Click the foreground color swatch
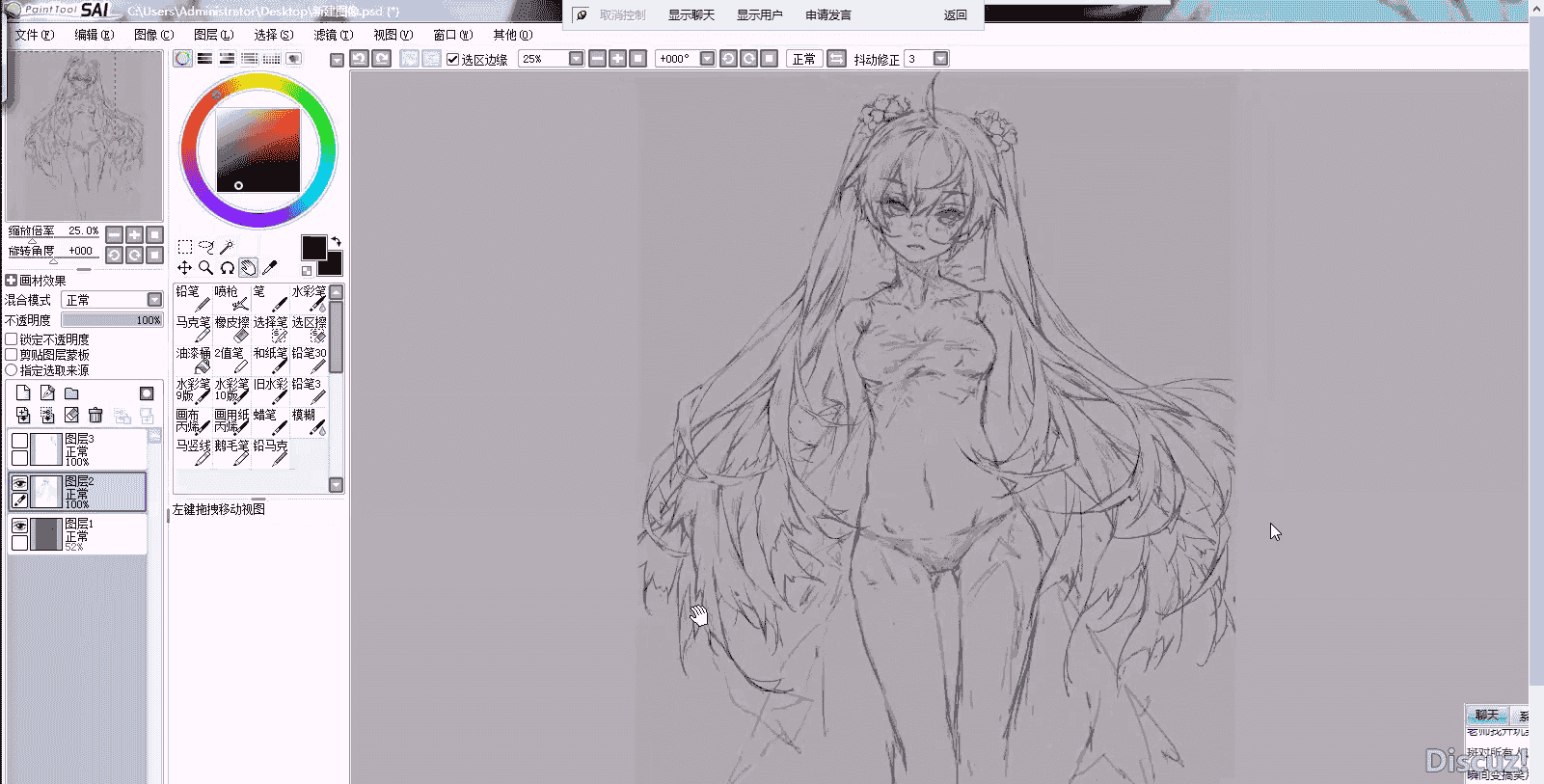This screenshot has width=1544, height=784. tap(313, 247)
